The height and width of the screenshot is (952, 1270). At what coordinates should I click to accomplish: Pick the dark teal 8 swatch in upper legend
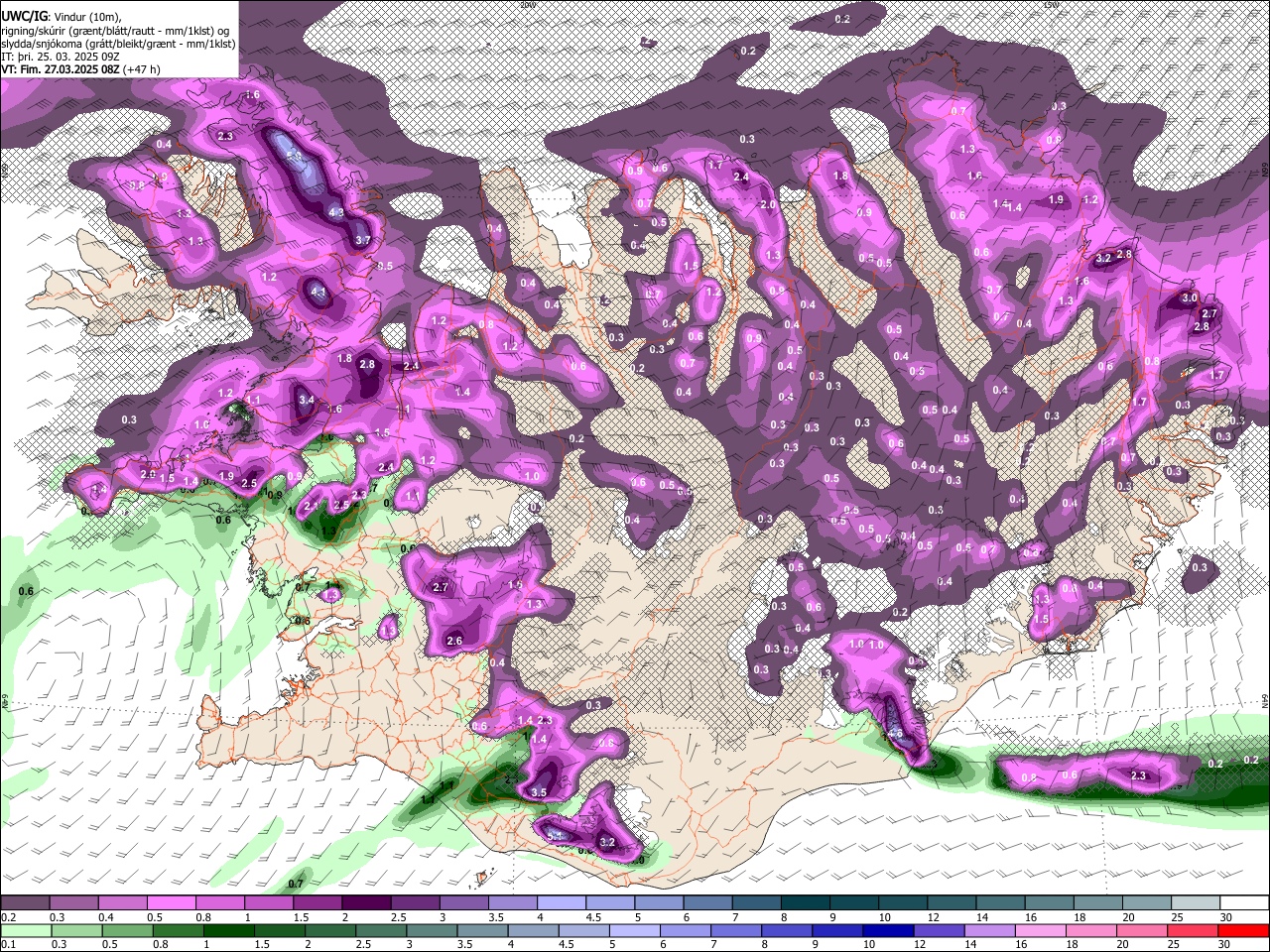[x=806, y=903]
